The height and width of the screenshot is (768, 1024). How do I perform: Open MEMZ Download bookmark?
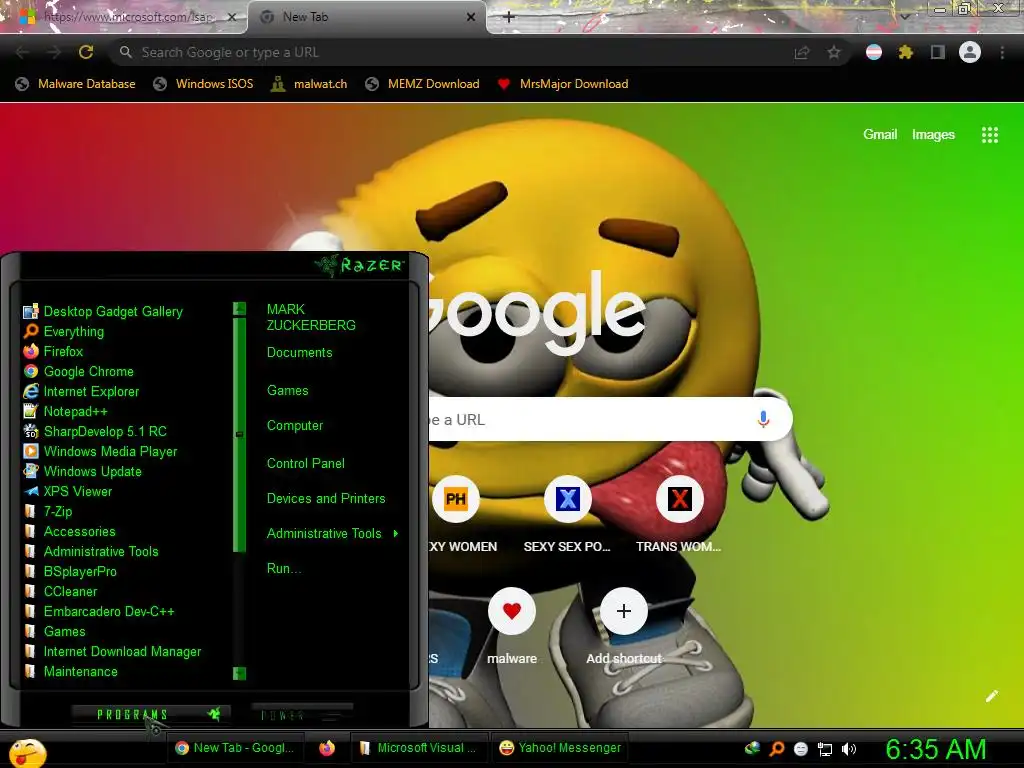(x=423, y=84)
